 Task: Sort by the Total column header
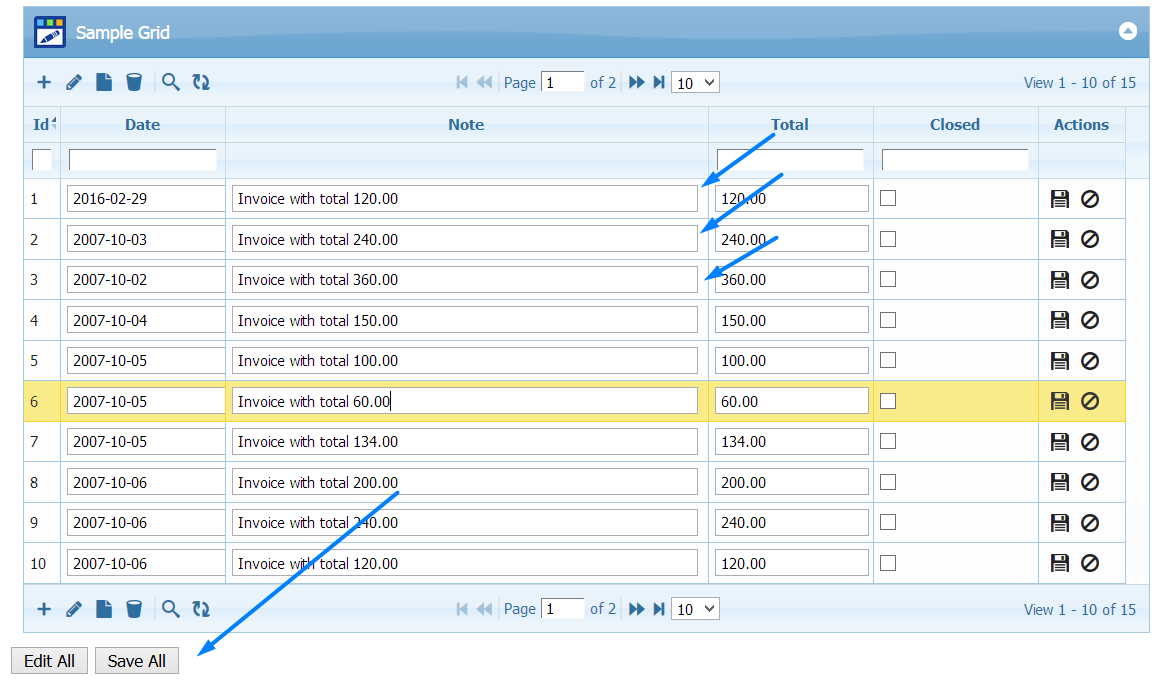[790, 125]
